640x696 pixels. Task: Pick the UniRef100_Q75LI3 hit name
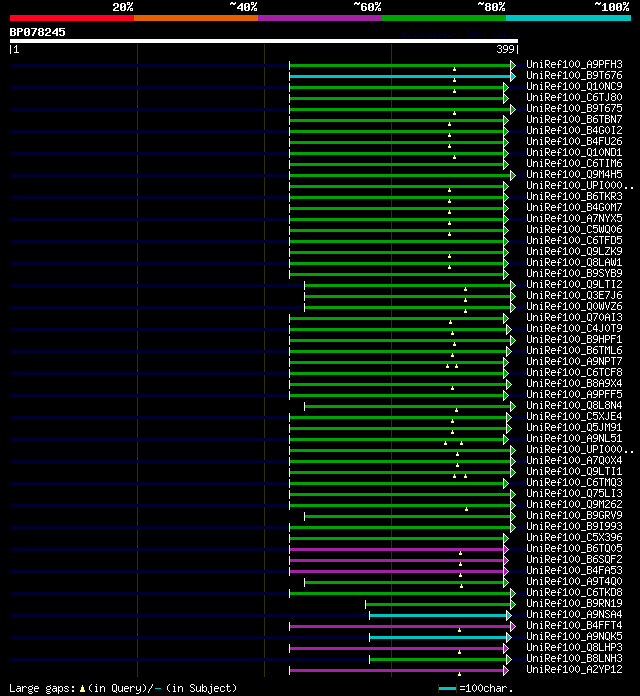[574, 493]
